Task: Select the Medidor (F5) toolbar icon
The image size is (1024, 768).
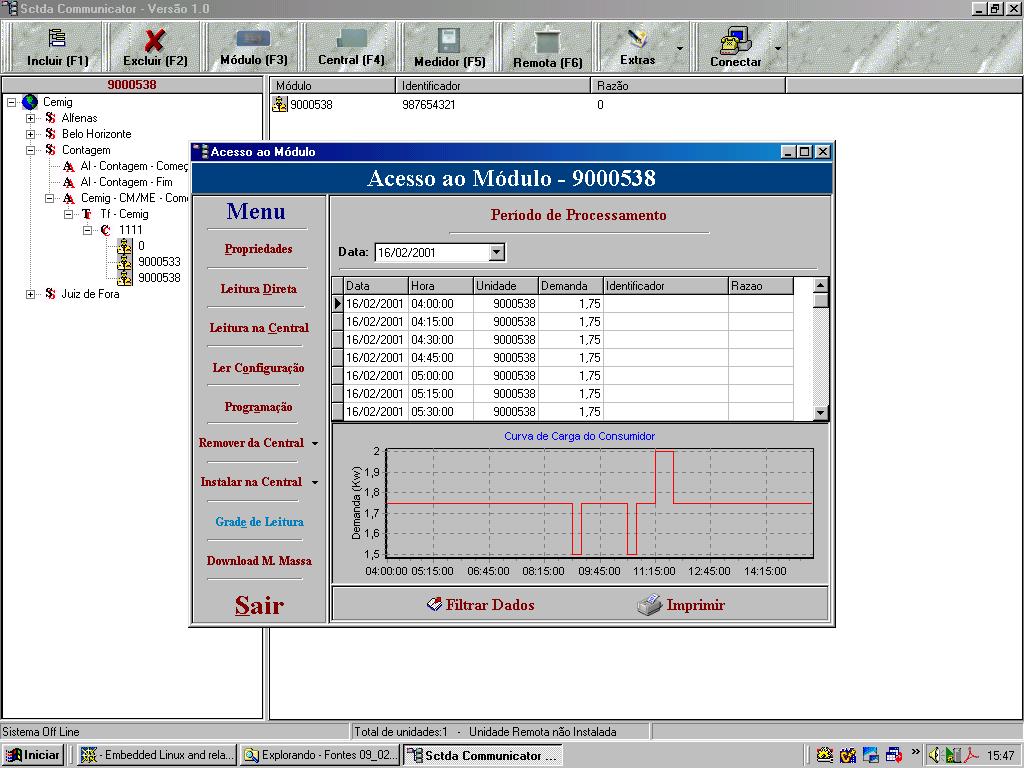Action: (x=449, y=40)
